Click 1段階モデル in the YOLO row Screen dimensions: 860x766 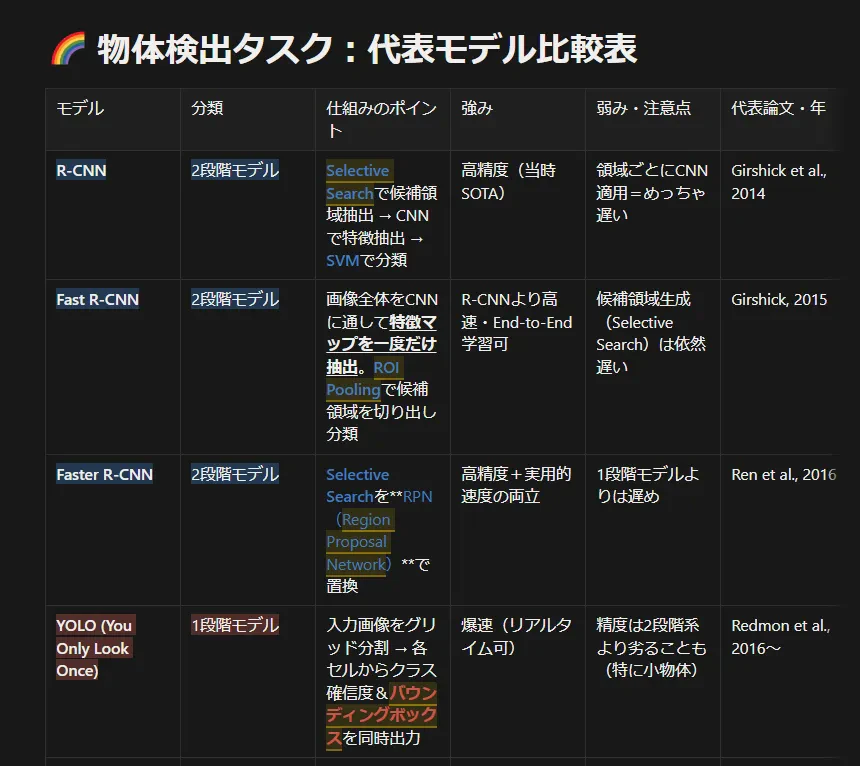pyautogui.click(x=235, y=625)
